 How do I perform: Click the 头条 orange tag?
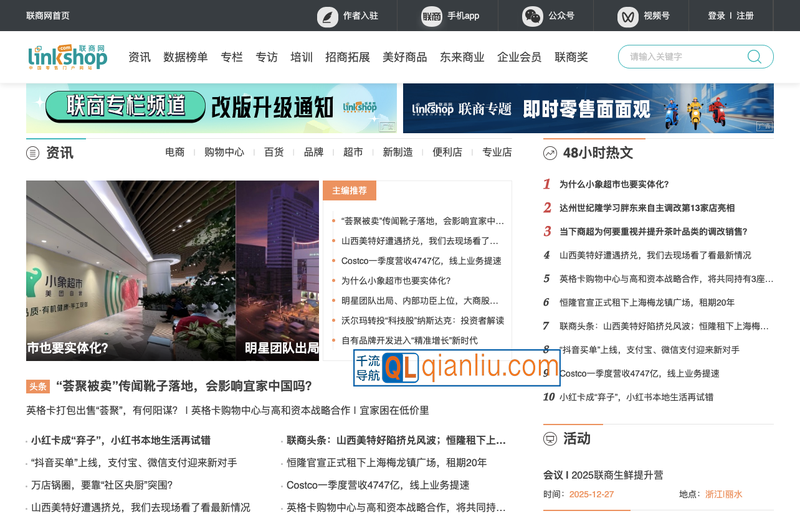[38, 386]
